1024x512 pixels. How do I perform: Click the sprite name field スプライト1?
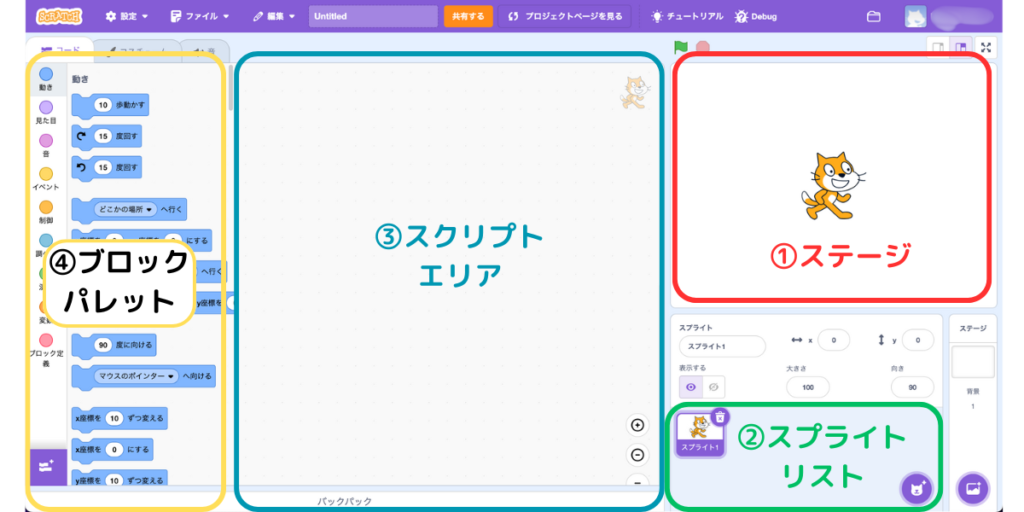(722, 346)
